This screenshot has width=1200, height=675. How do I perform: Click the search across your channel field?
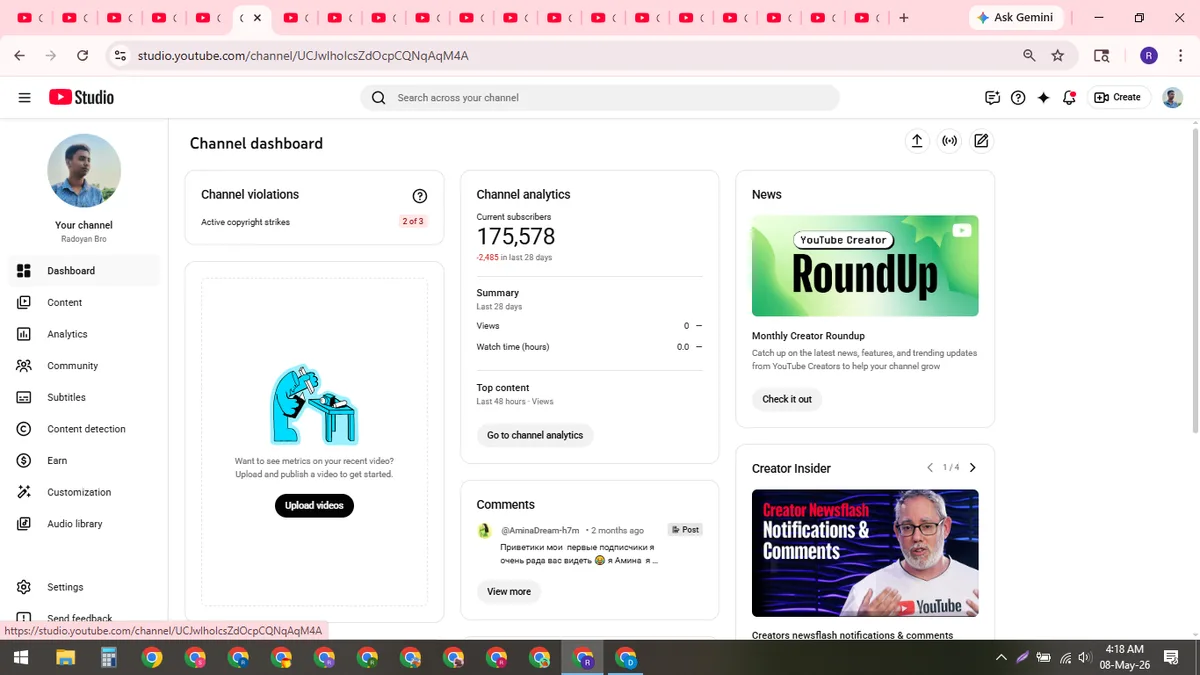coord(600,98)
